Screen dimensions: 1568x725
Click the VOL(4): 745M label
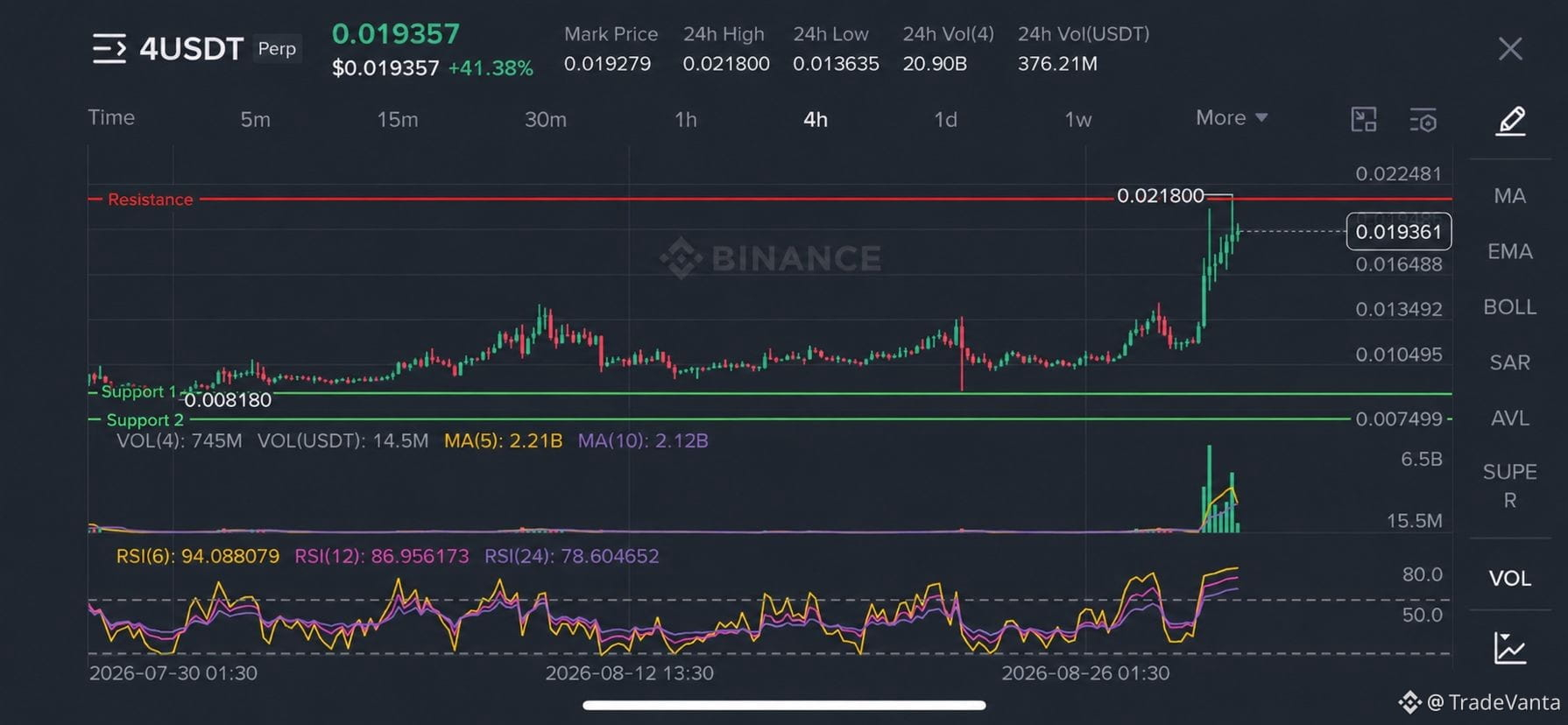tap(180, 440)
